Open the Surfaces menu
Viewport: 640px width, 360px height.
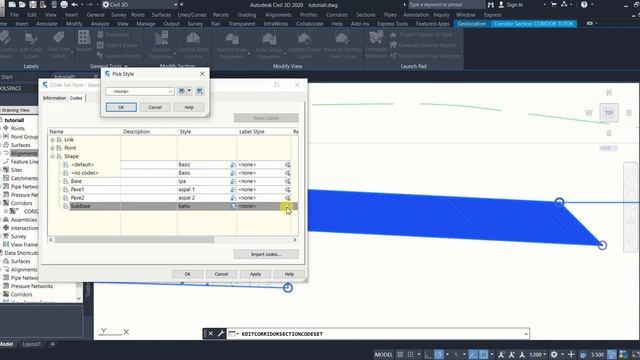(x=161, y=15)
